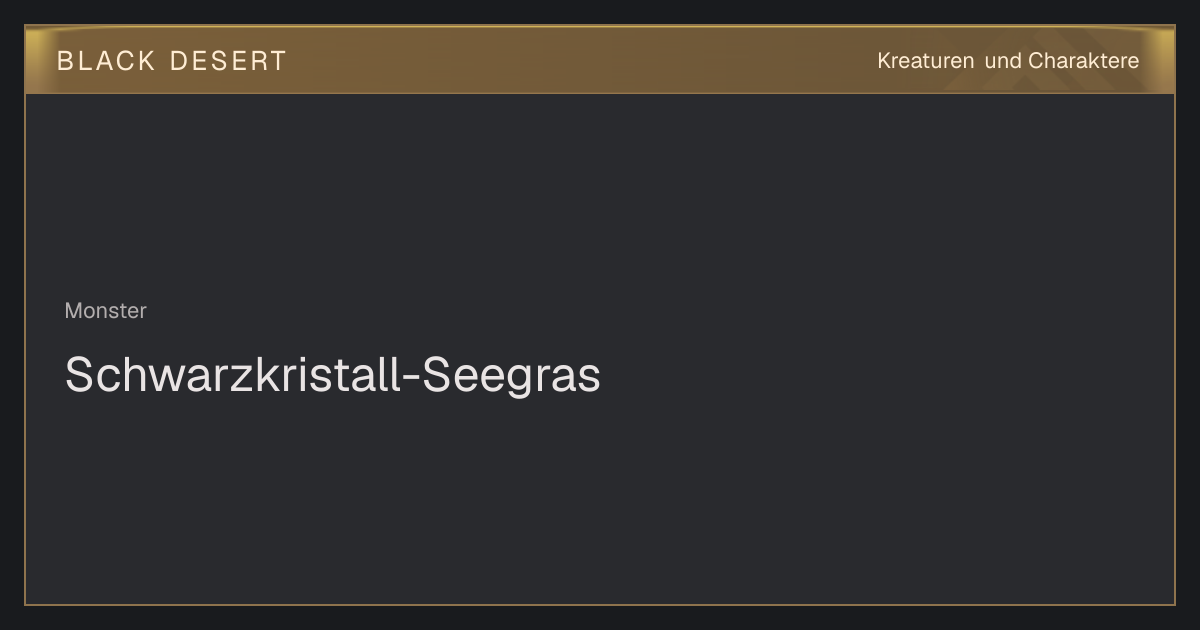1200x630 pixels.
Task: Click the Schwarzkristall-Seegras title
Action: click(332, 376)
